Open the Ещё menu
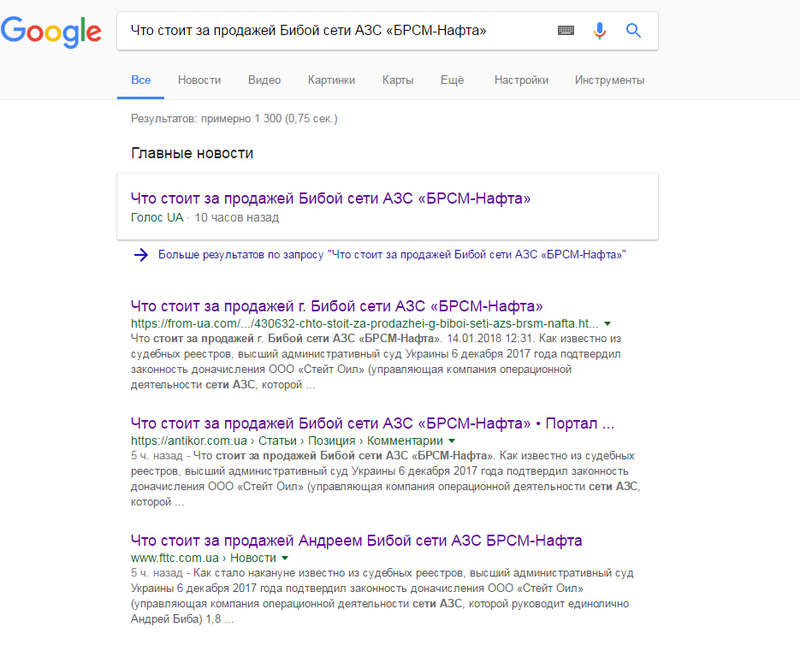The width and height of the screenshot is (800, 651). pos(452,80)
